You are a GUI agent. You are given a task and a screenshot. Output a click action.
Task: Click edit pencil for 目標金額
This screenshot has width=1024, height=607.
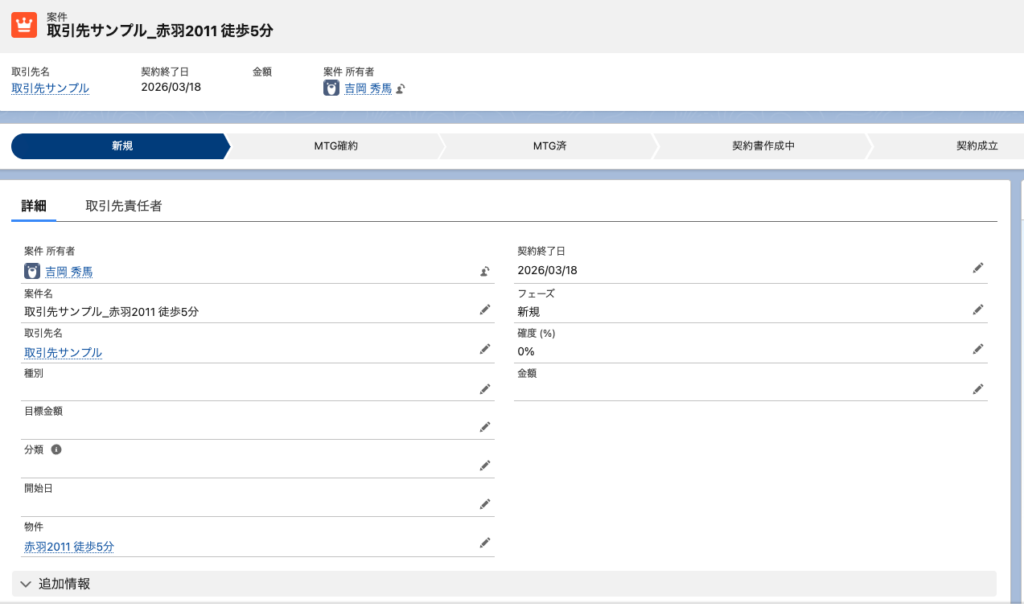(x=485, y=426)
